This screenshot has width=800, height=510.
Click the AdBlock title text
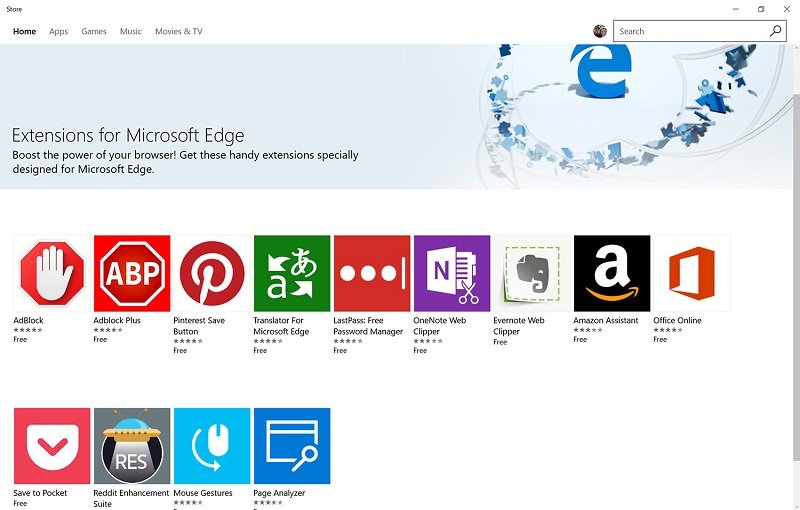[x=29, y=320]
